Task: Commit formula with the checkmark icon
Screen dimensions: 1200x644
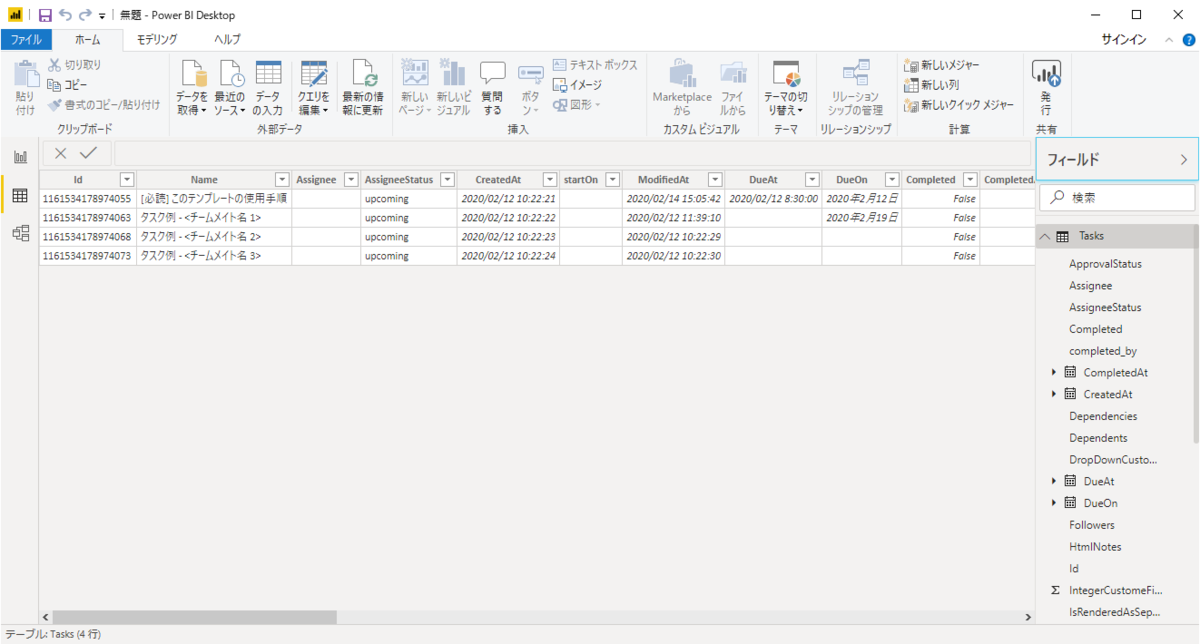Action: coord(88,153)
